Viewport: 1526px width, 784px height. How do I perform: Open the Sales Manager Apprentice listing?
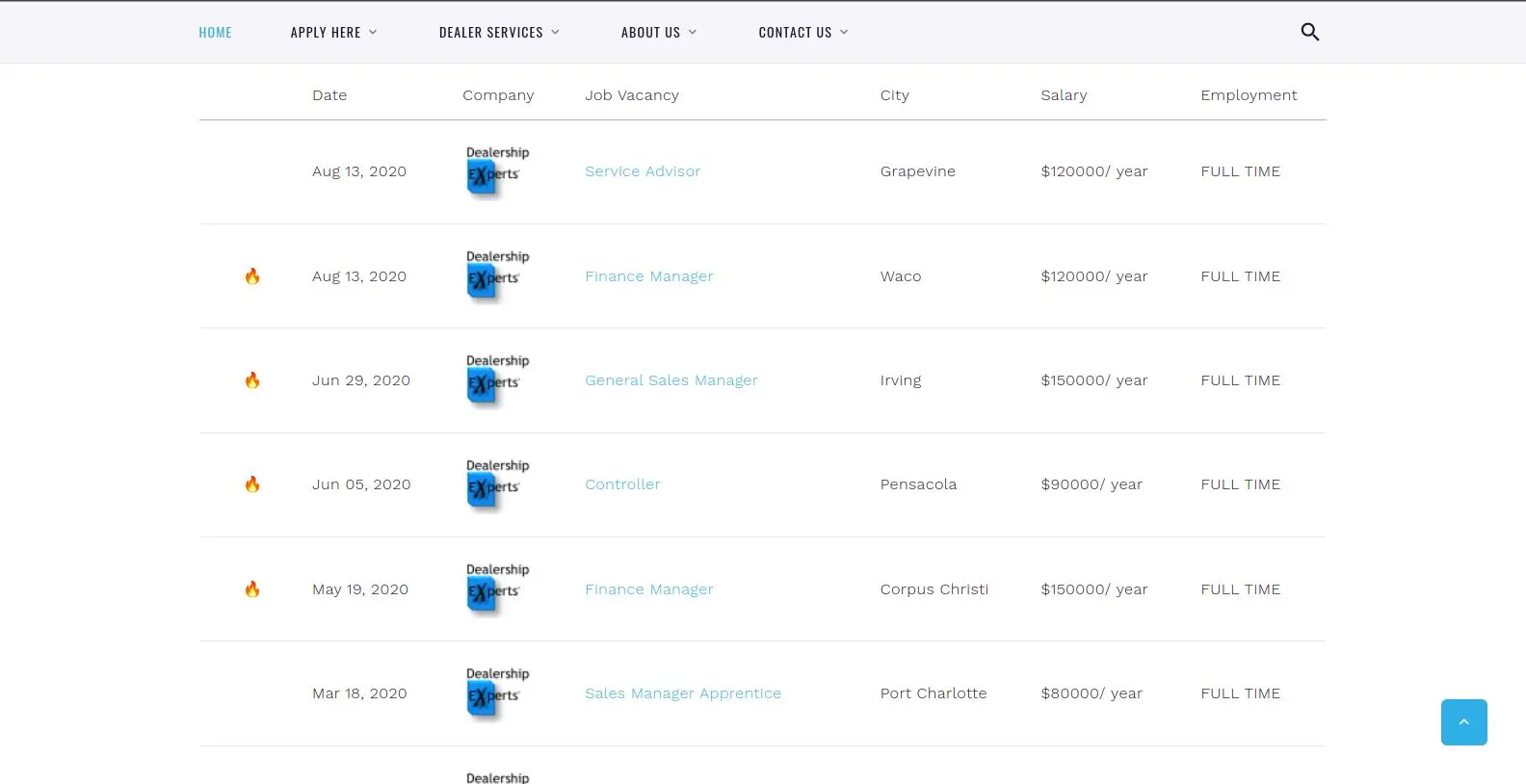point(682,693)
